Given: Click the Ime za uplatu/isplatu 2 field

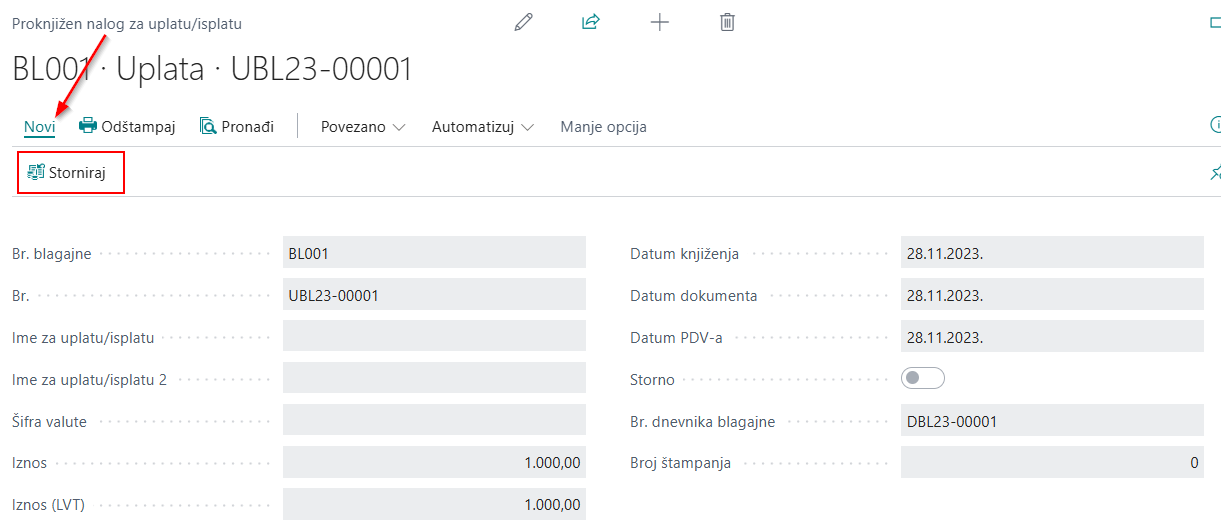Looking at the screenshot, I should pyautogui.click(x=434, y=379).
